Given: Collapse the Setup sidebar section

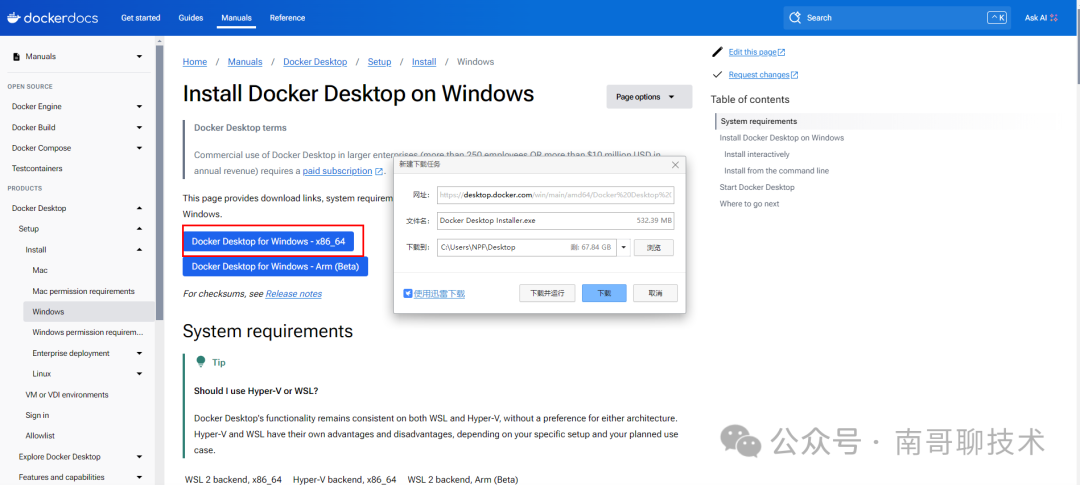Looking at the screenshot, I should (x=140, y=229).
